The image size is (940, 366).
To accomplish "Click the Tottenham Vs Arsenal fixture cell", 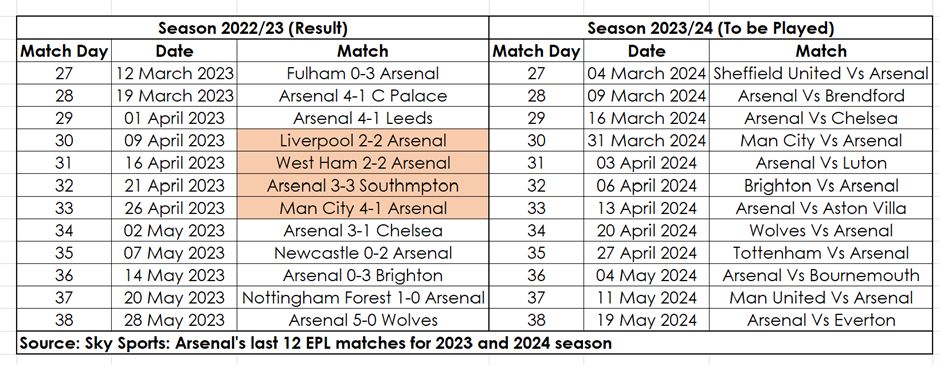I will click(x=821, y=253).
